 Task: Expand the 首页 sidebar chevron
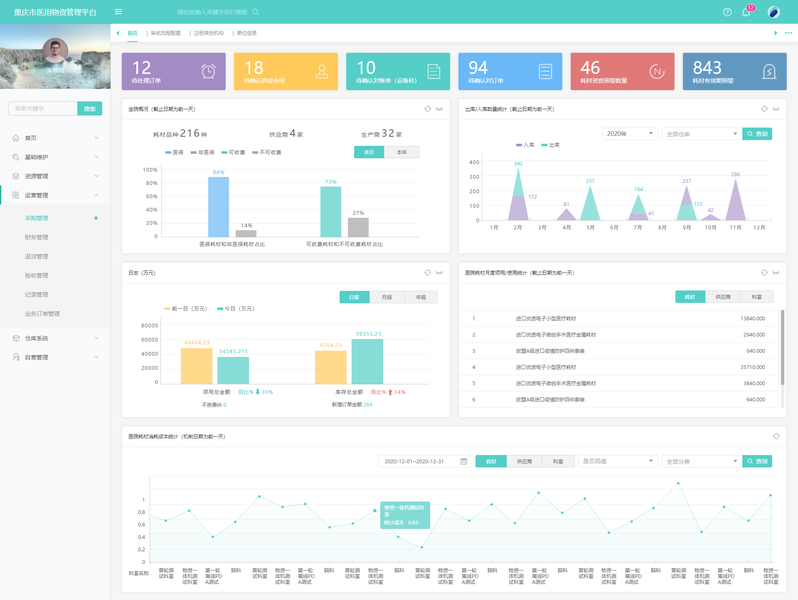tap(96, 138)
